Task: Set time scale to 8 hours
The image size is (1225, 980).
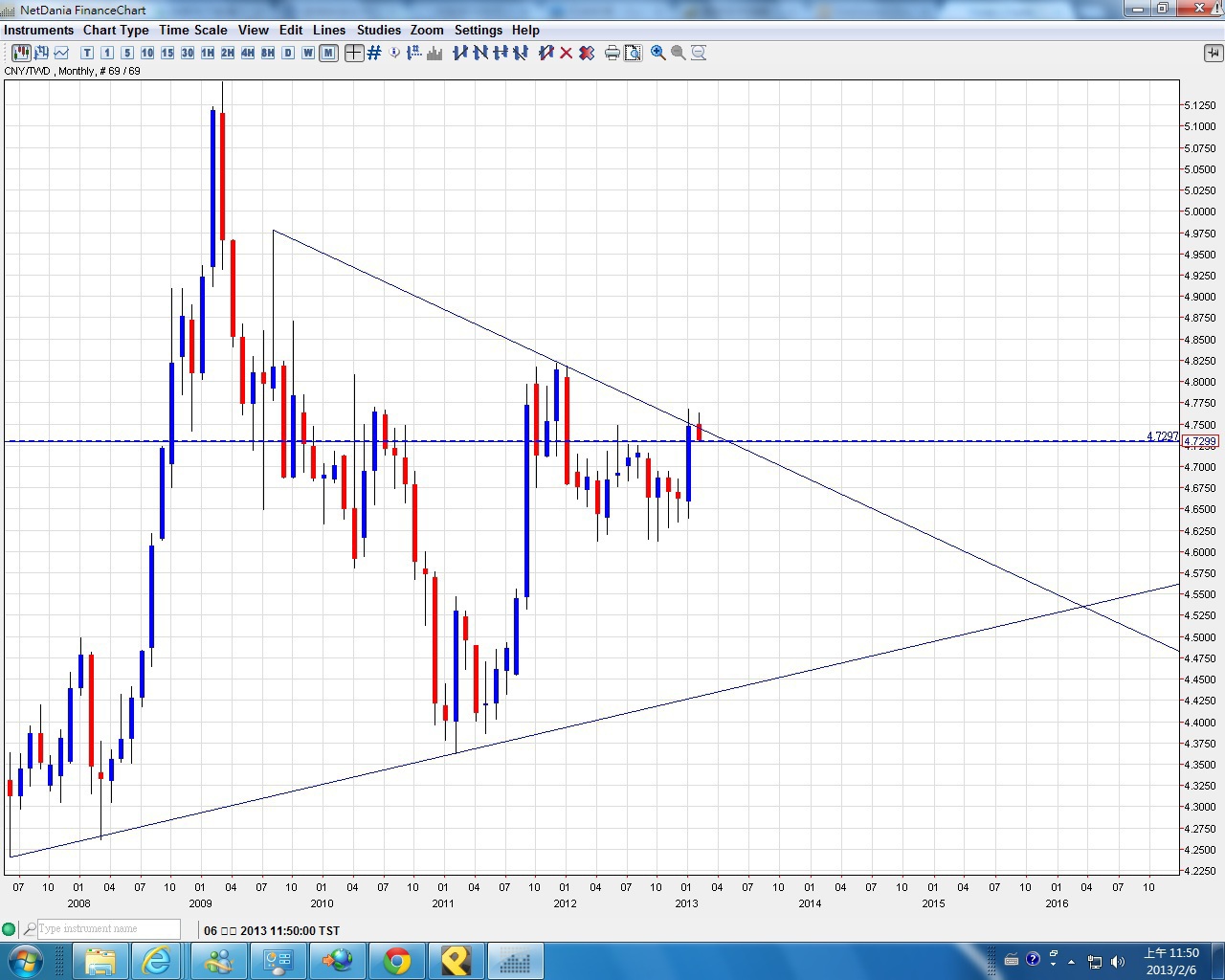Action: [x=268, y=53]
